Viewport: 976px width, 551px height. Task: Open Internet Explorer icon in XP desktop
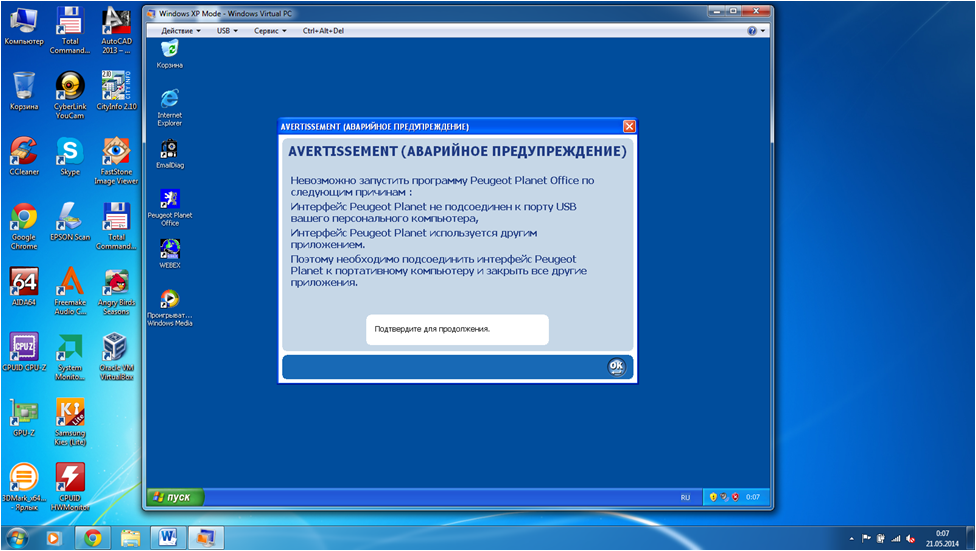[x=169, y=107]
